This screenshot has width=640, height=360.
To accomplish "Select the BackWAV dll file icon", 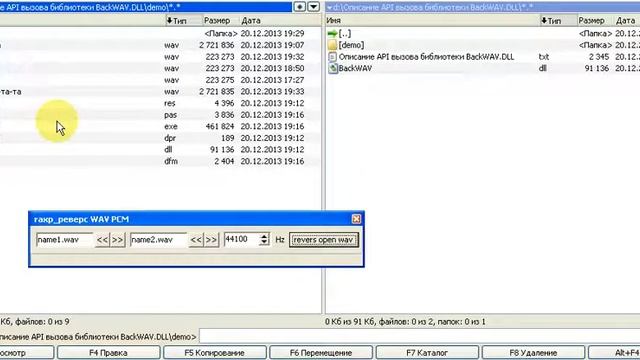I will pyautogui.click(x=333, y=68).
